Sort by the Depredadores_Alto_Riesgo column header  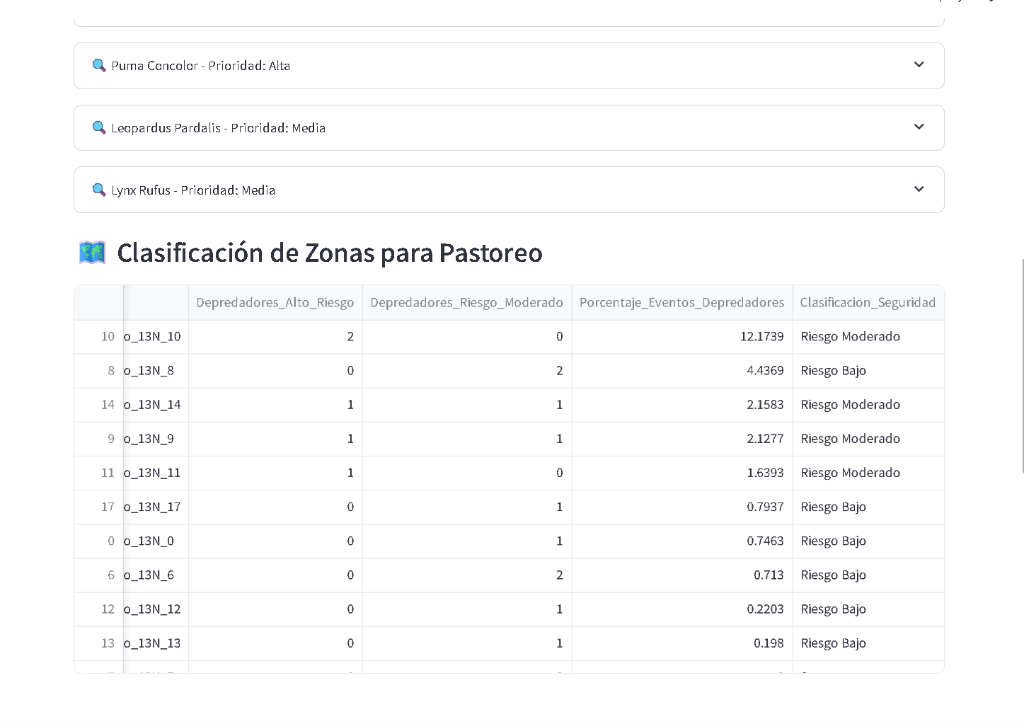(275, 302)
